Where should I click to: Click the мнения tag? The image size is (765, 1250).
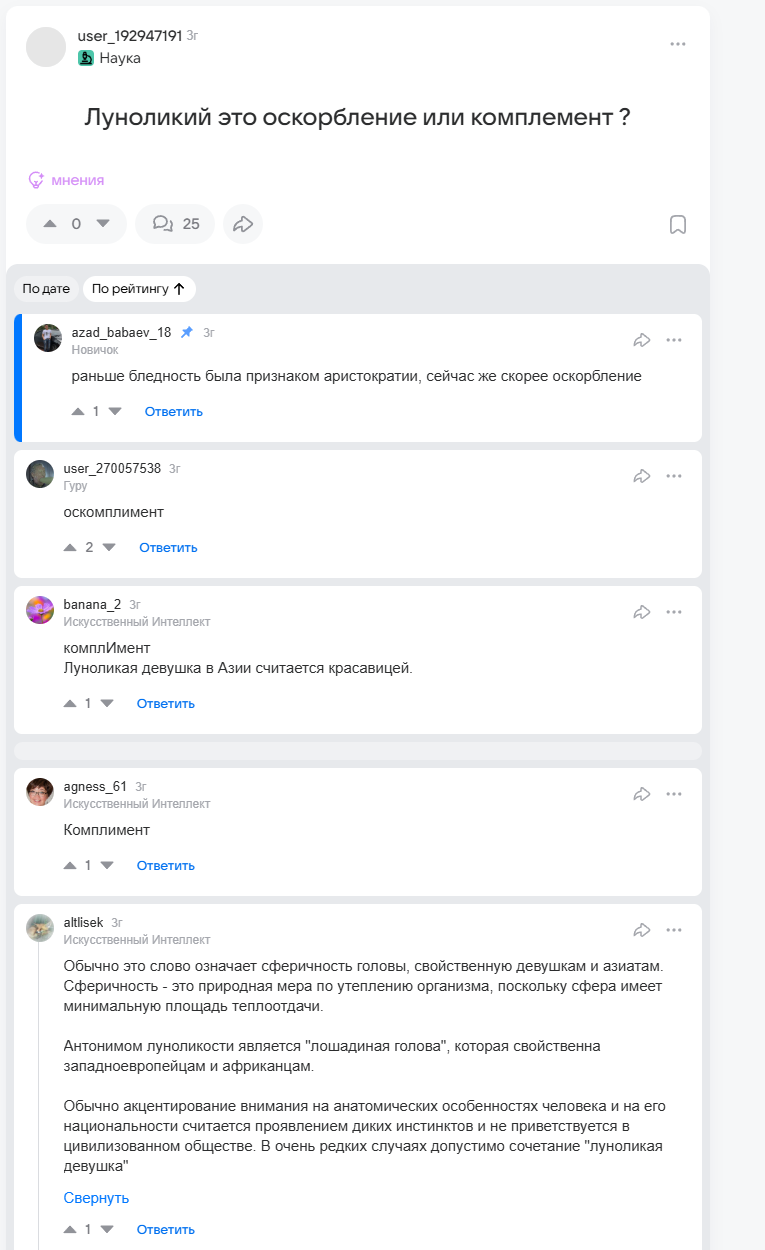[66, 180]
